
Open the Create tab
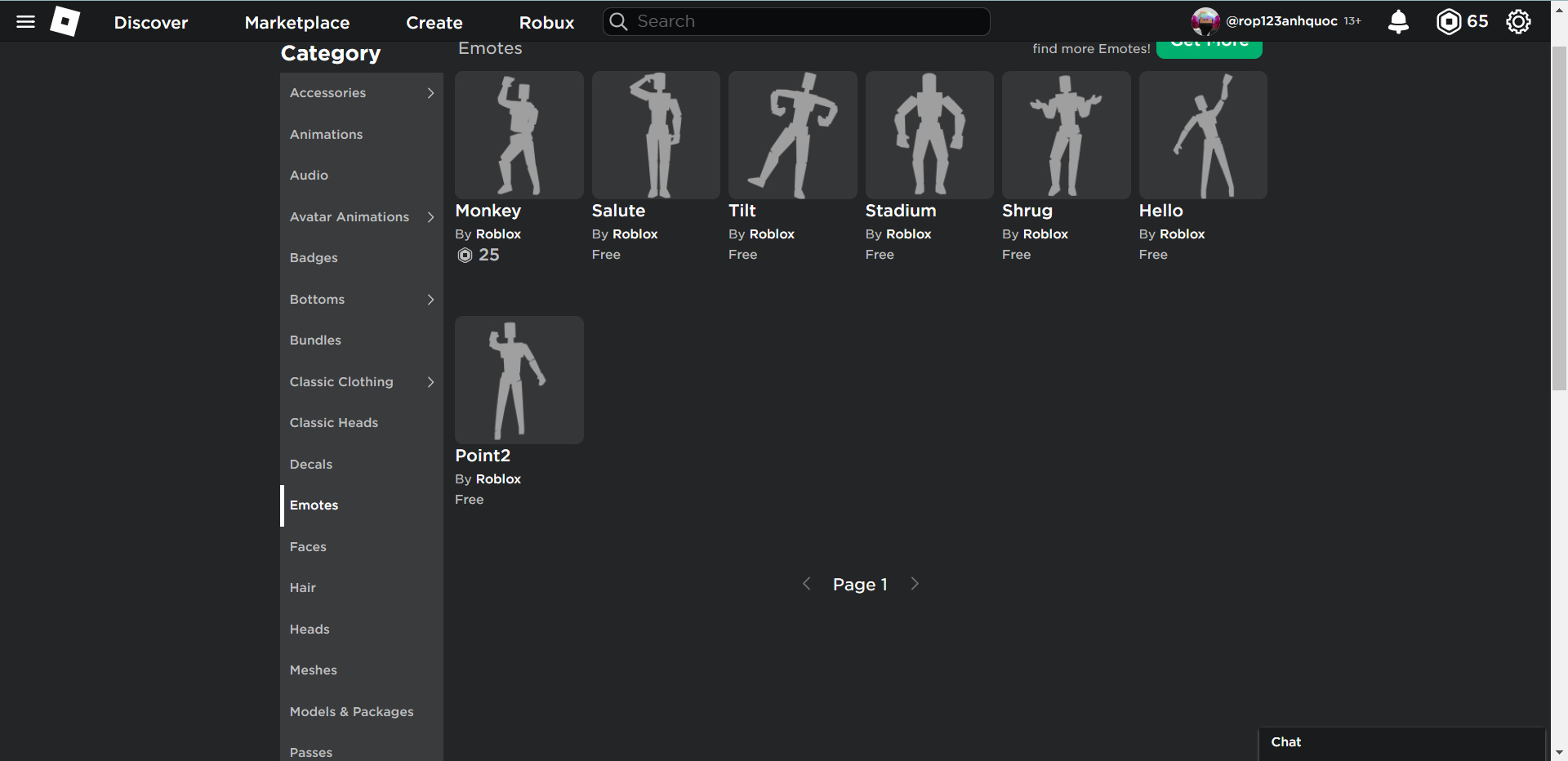(434, 23)
